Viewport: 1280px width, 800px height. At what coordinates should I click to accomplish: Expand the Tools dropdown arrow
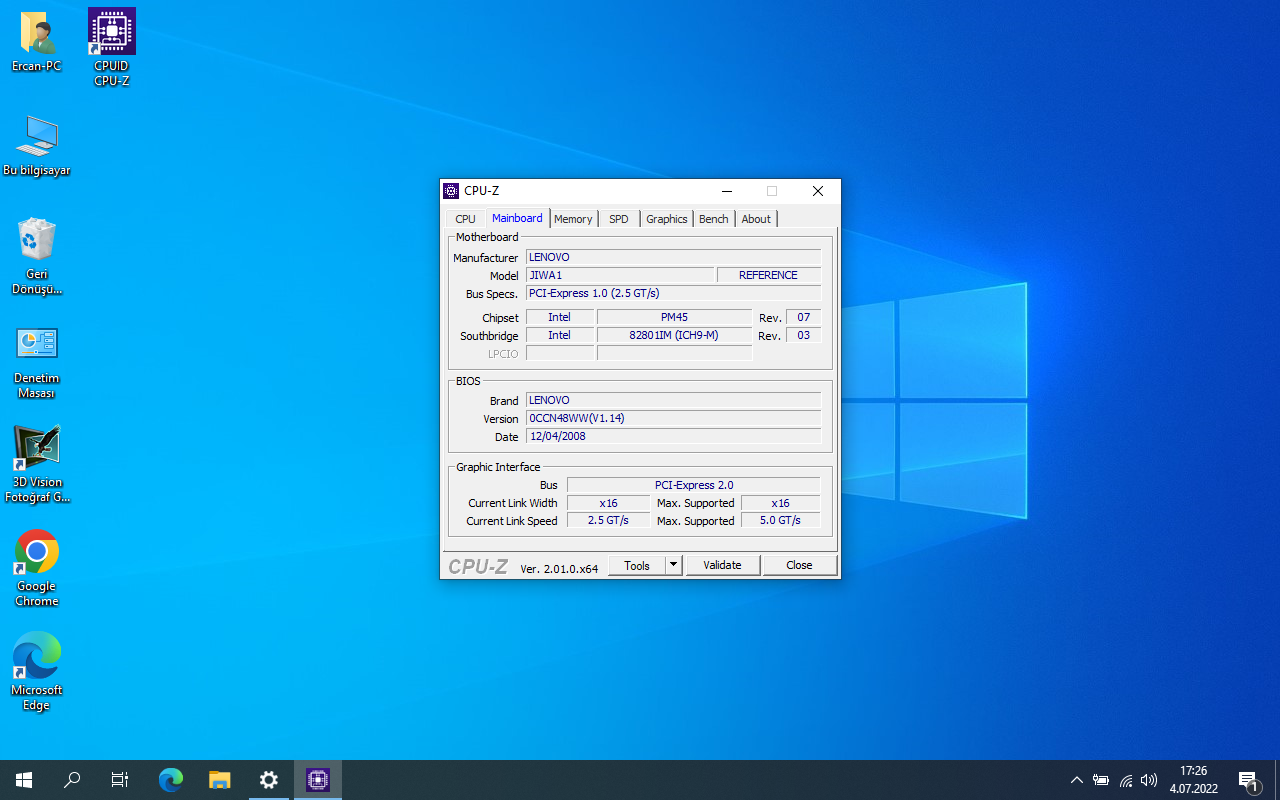tap(674, 566)
